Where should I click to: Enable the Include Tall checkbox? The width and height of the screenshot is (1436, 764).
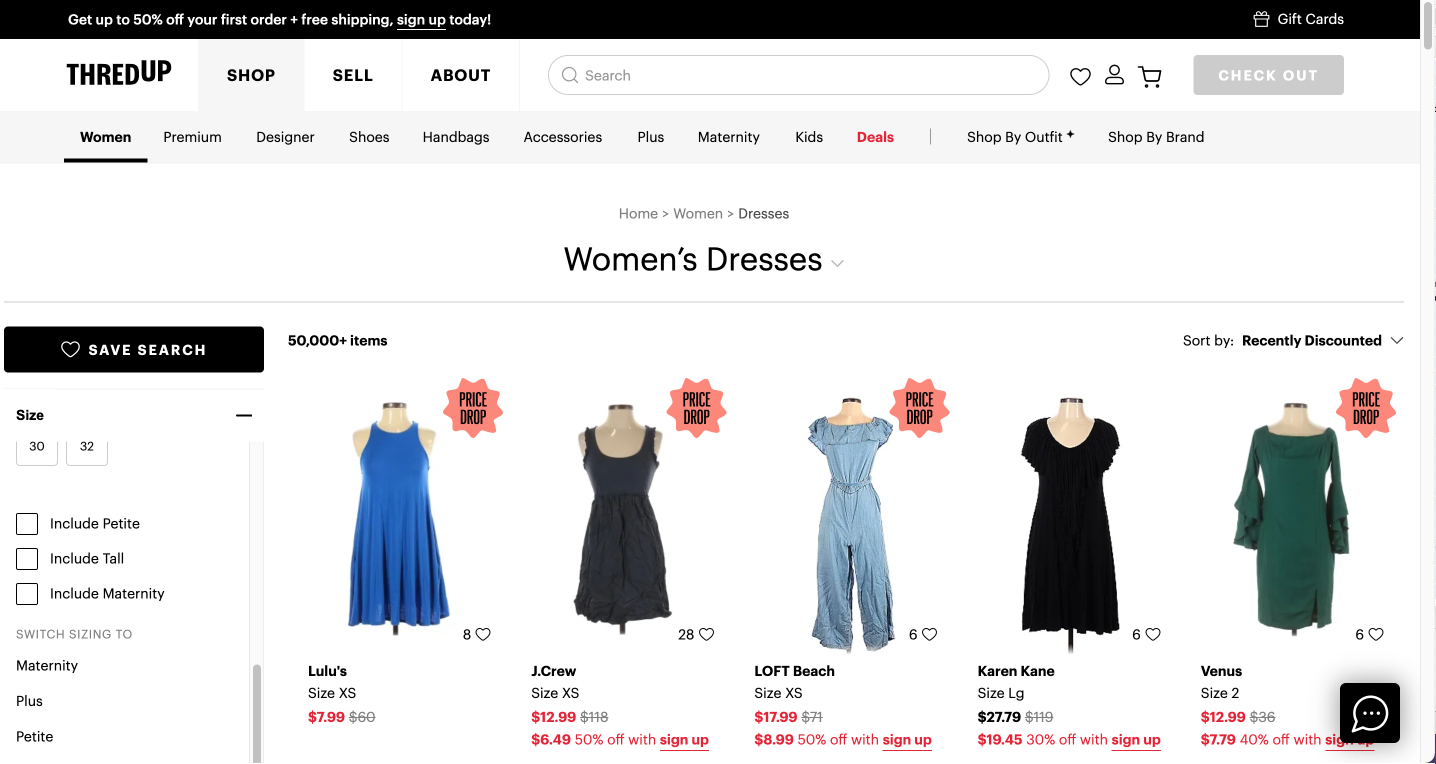(x=27, y=559)
